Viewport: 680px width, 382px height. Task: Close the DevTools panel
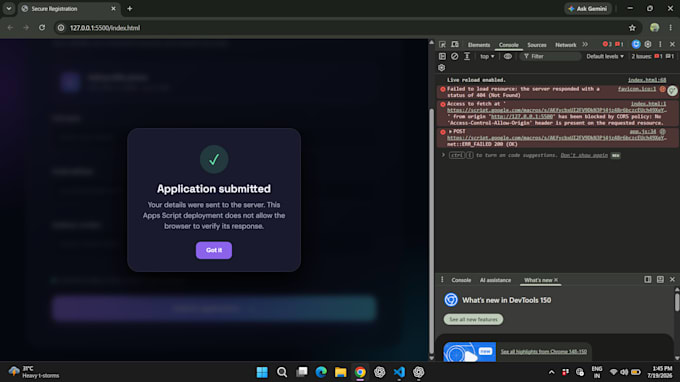672,44
